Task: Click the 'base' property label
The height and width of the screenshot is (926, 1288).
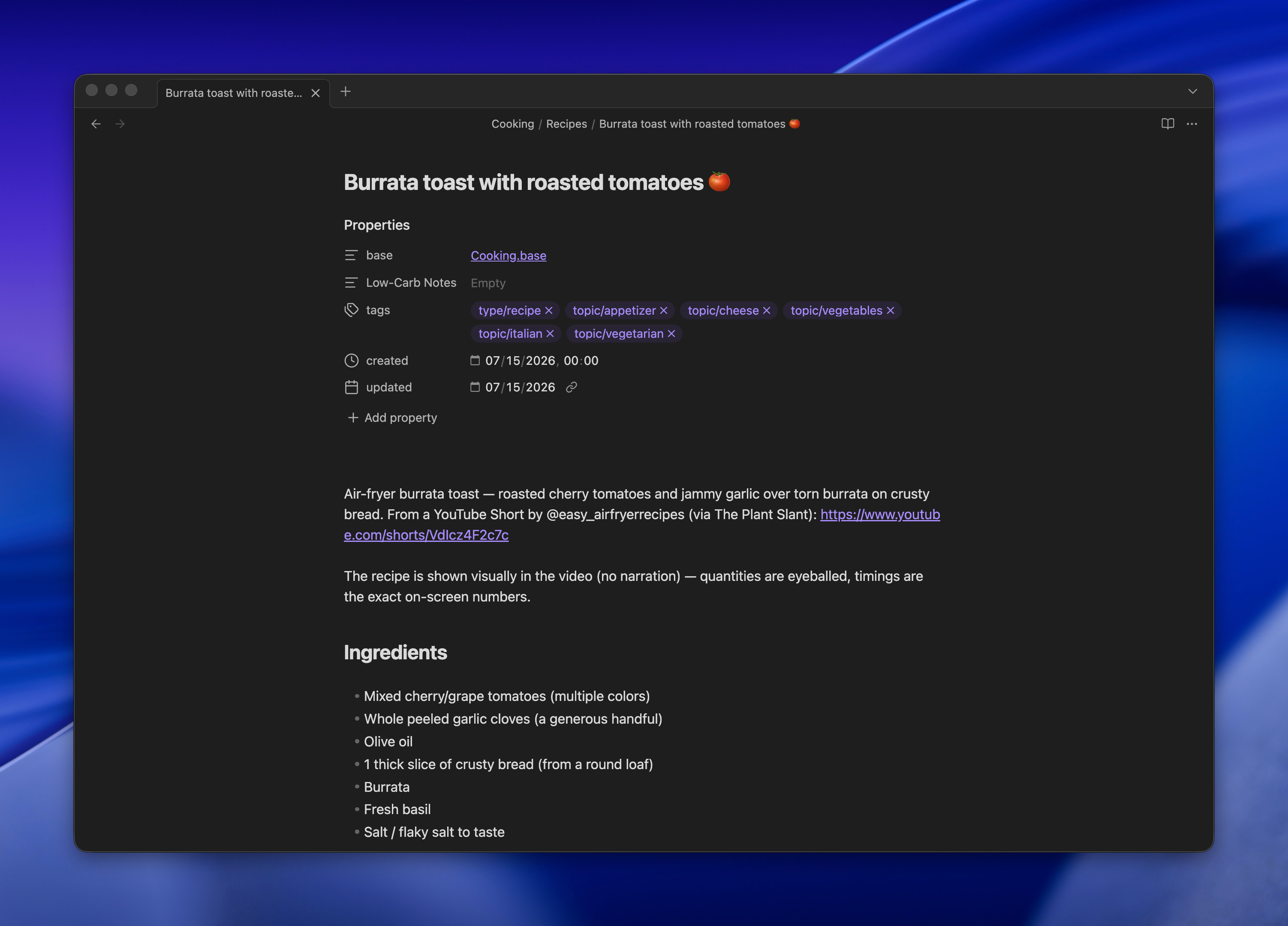Action: 379,256
